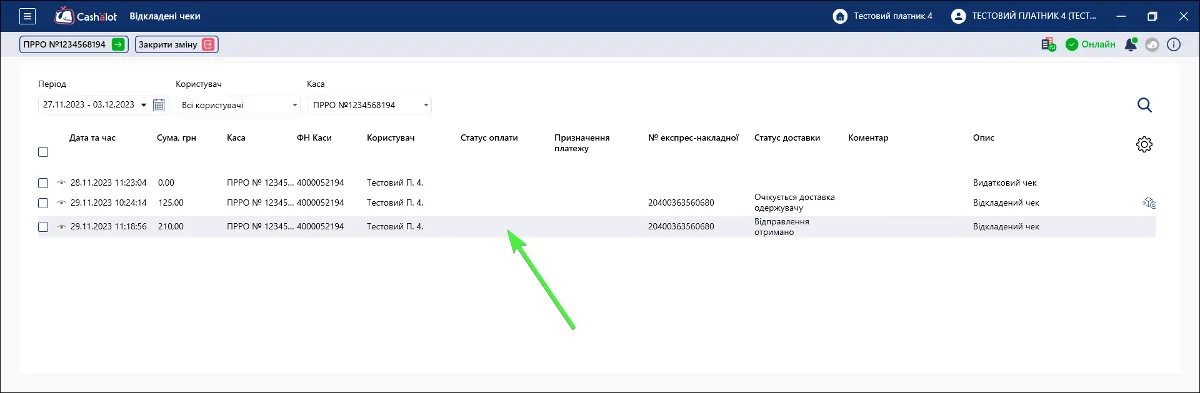Click the ФН Каси column header

coord(314,138)
